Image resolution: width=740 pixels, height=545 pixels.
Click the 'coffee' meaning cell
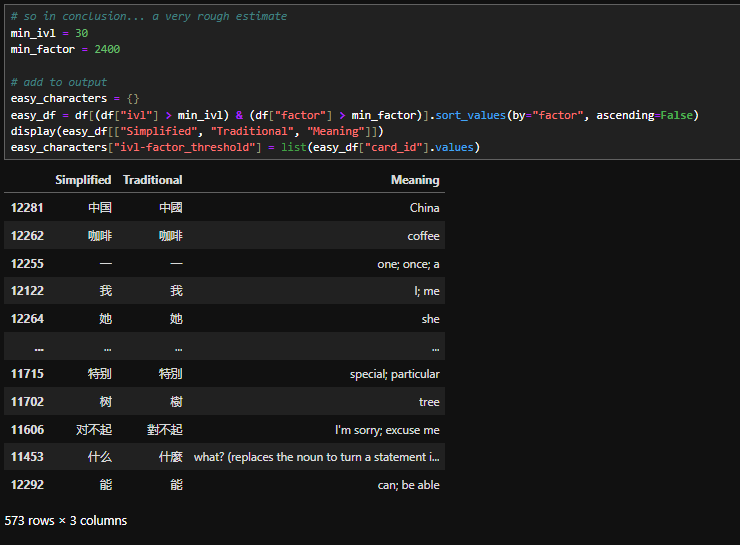(423, 236)
